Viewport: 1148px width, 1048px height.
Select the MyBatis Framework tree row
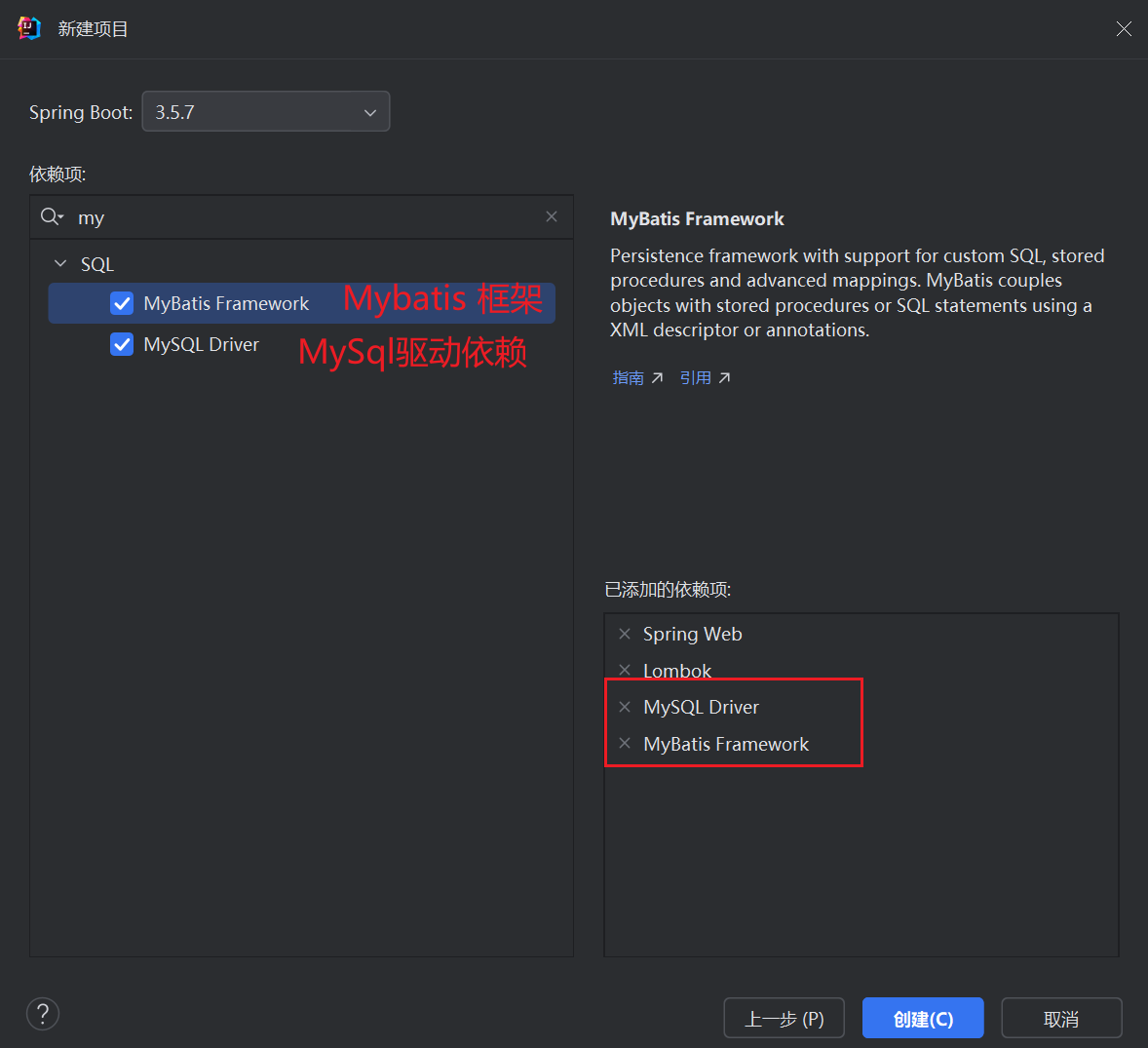[302, 303]
